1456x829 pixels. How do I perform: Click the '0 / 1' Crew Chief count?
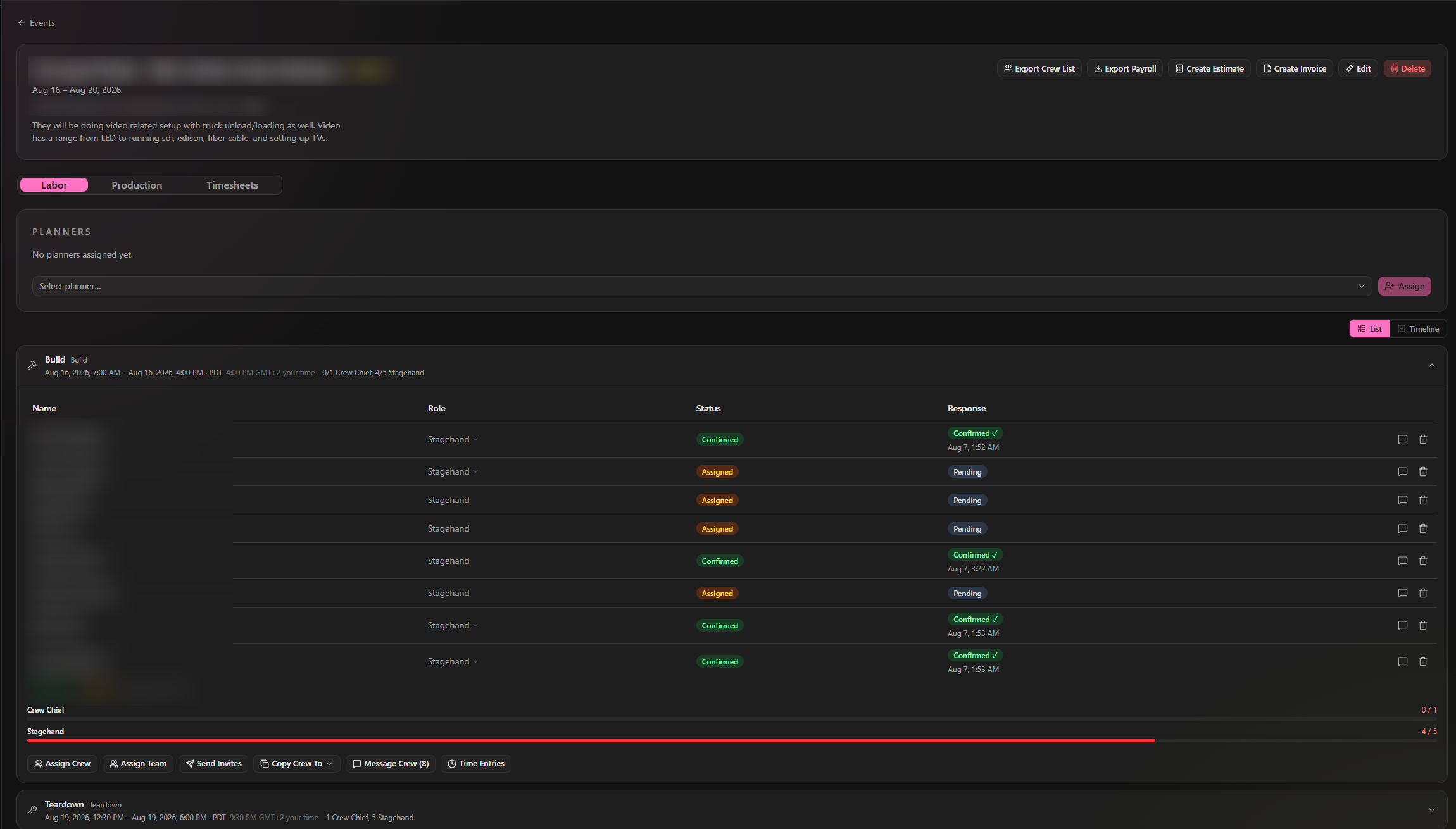[x=1429, y=709]
